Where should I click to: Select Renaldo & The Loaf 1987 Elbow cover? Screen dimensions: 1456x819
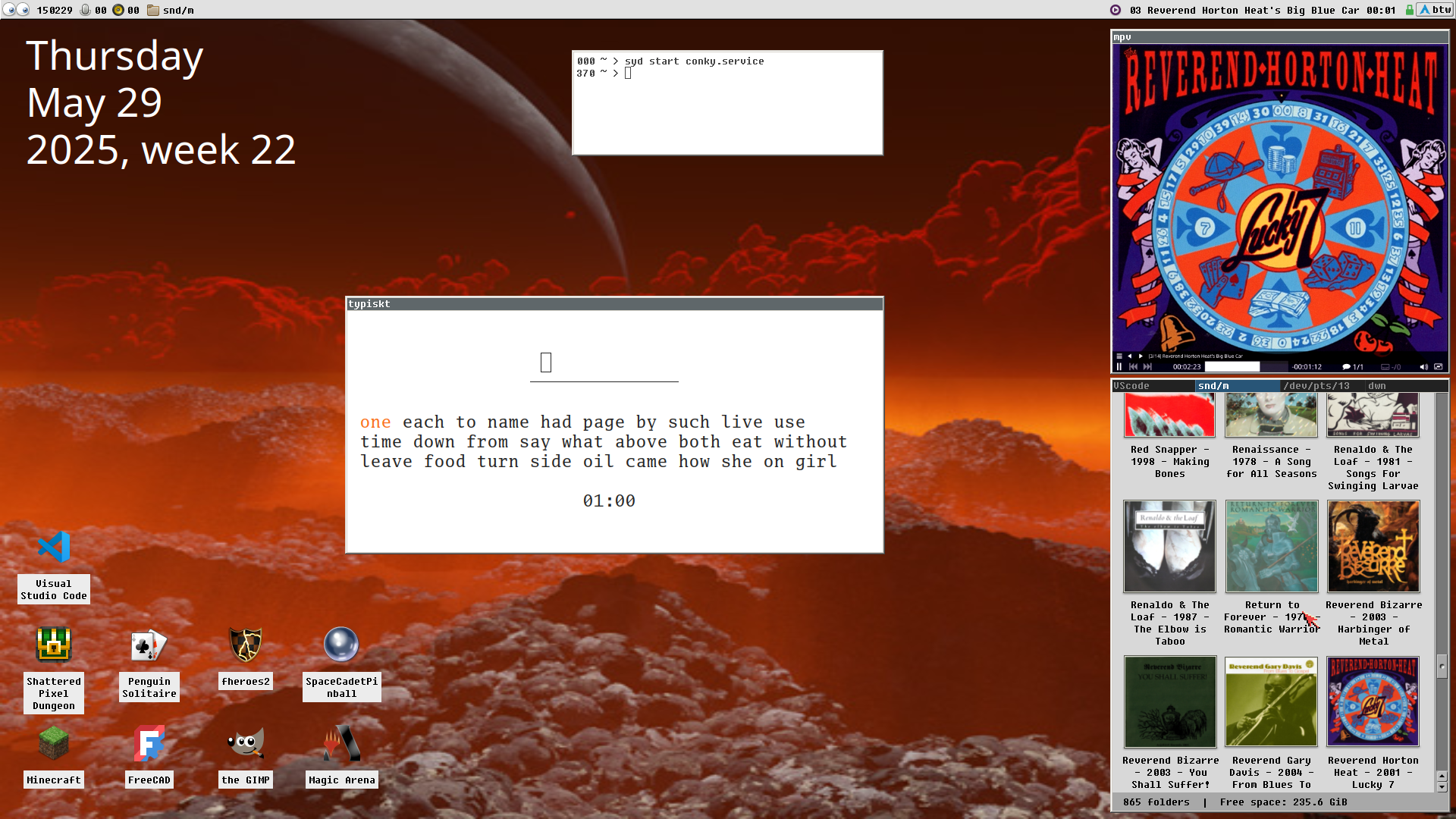point(1169,546)
